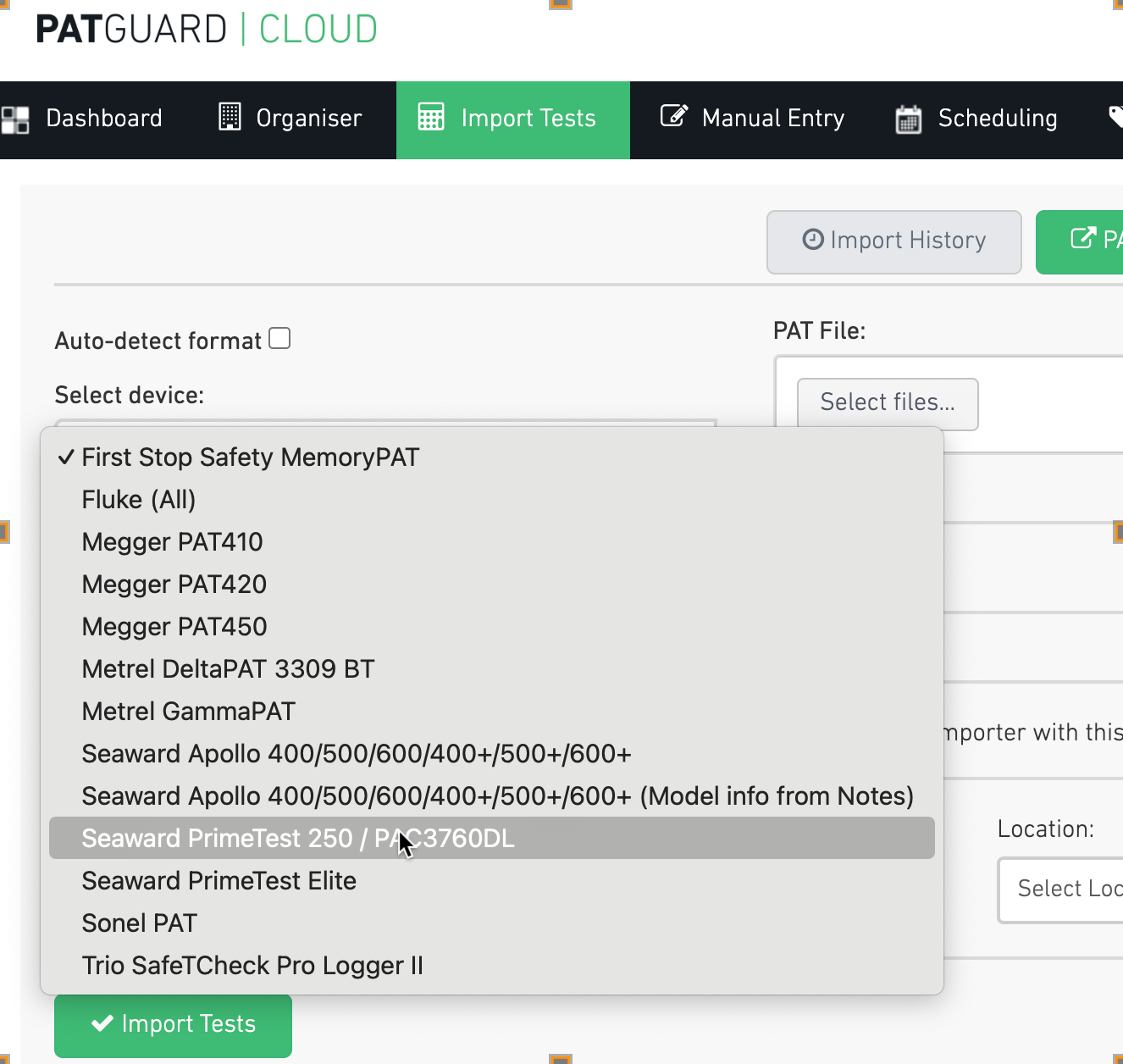Image resolution: width=1123 pixels, height=1064 pixels.
Task: Open the Scheduling tab
Action: (x=976, y=119)
